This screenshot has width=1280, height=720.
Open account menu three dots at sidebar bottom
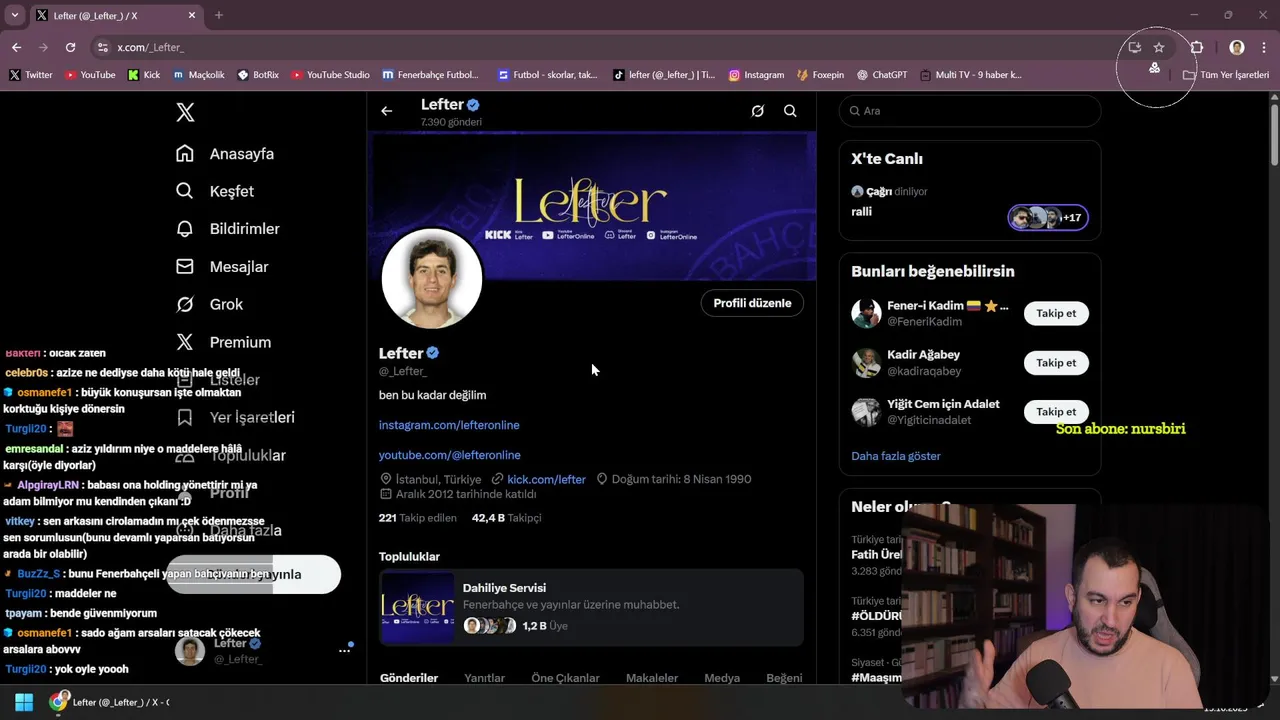345,650
